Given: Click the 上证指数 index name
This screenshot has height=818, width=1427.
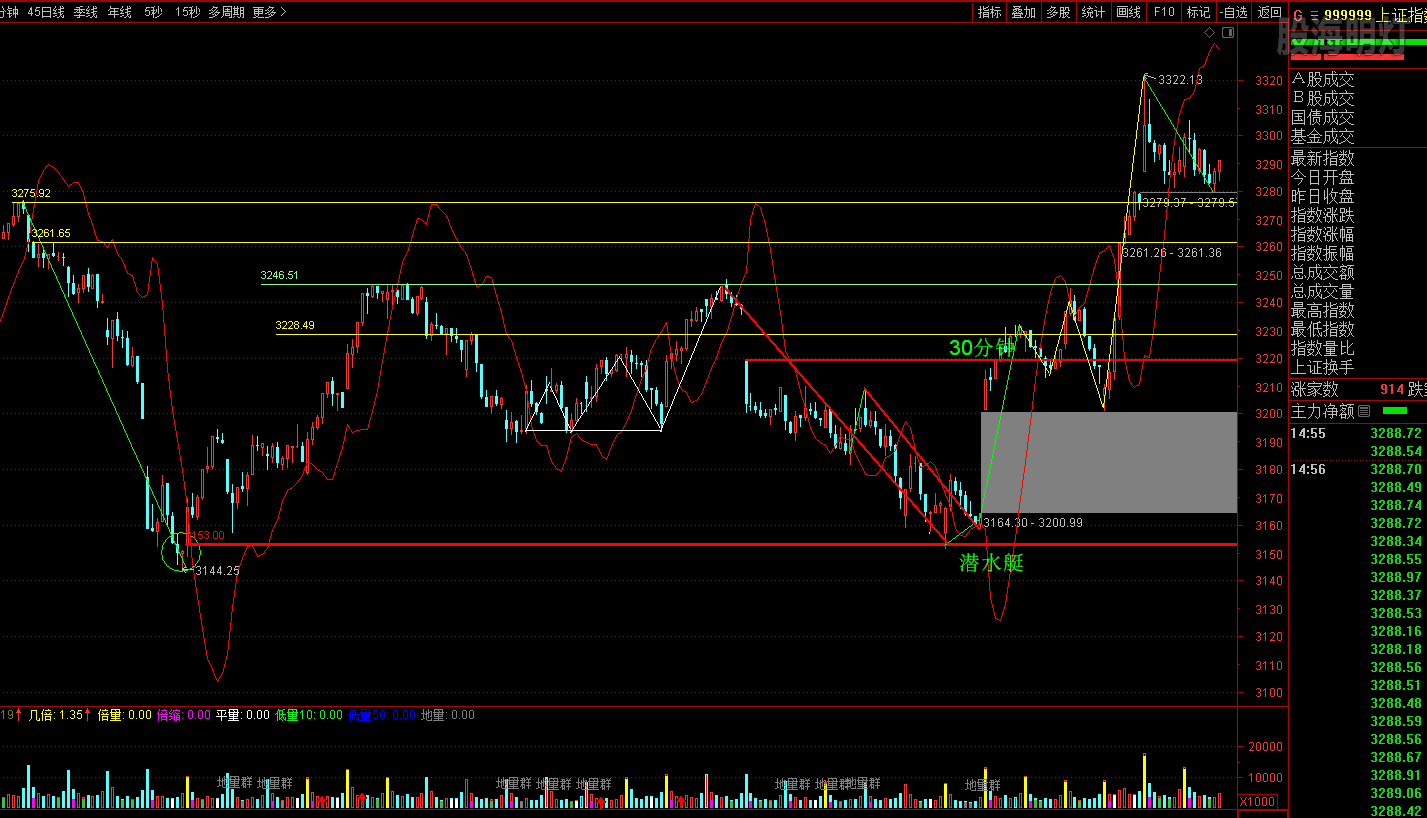Looking at the screenshot, I should 1402,15.
